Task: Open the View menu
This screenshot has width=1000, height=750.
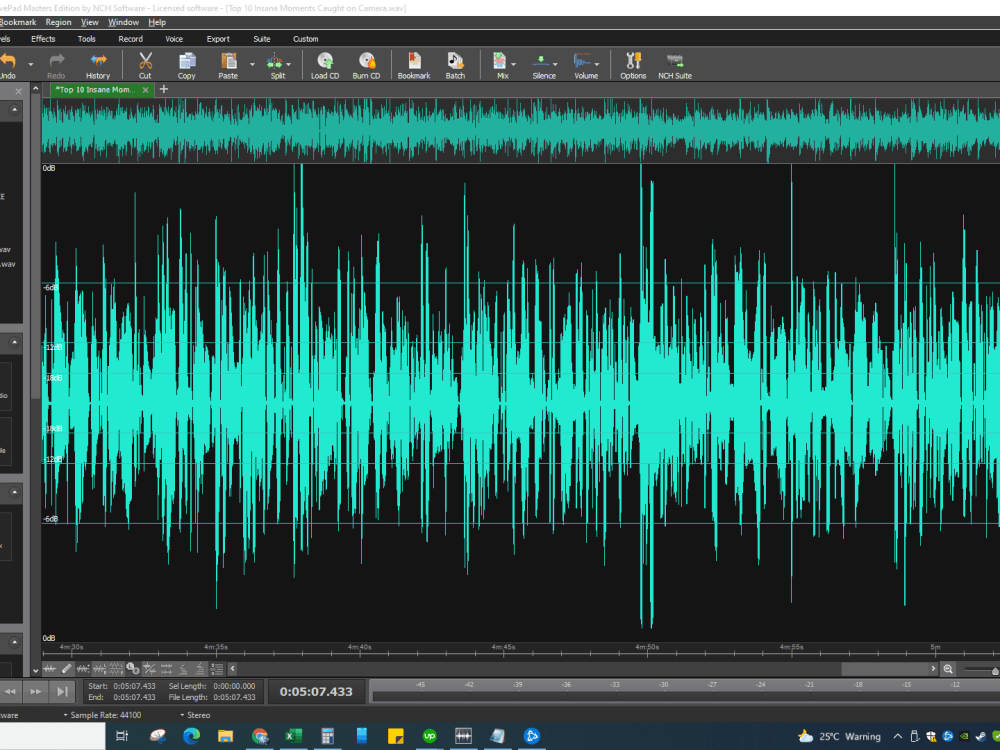Action: point(89,22)
